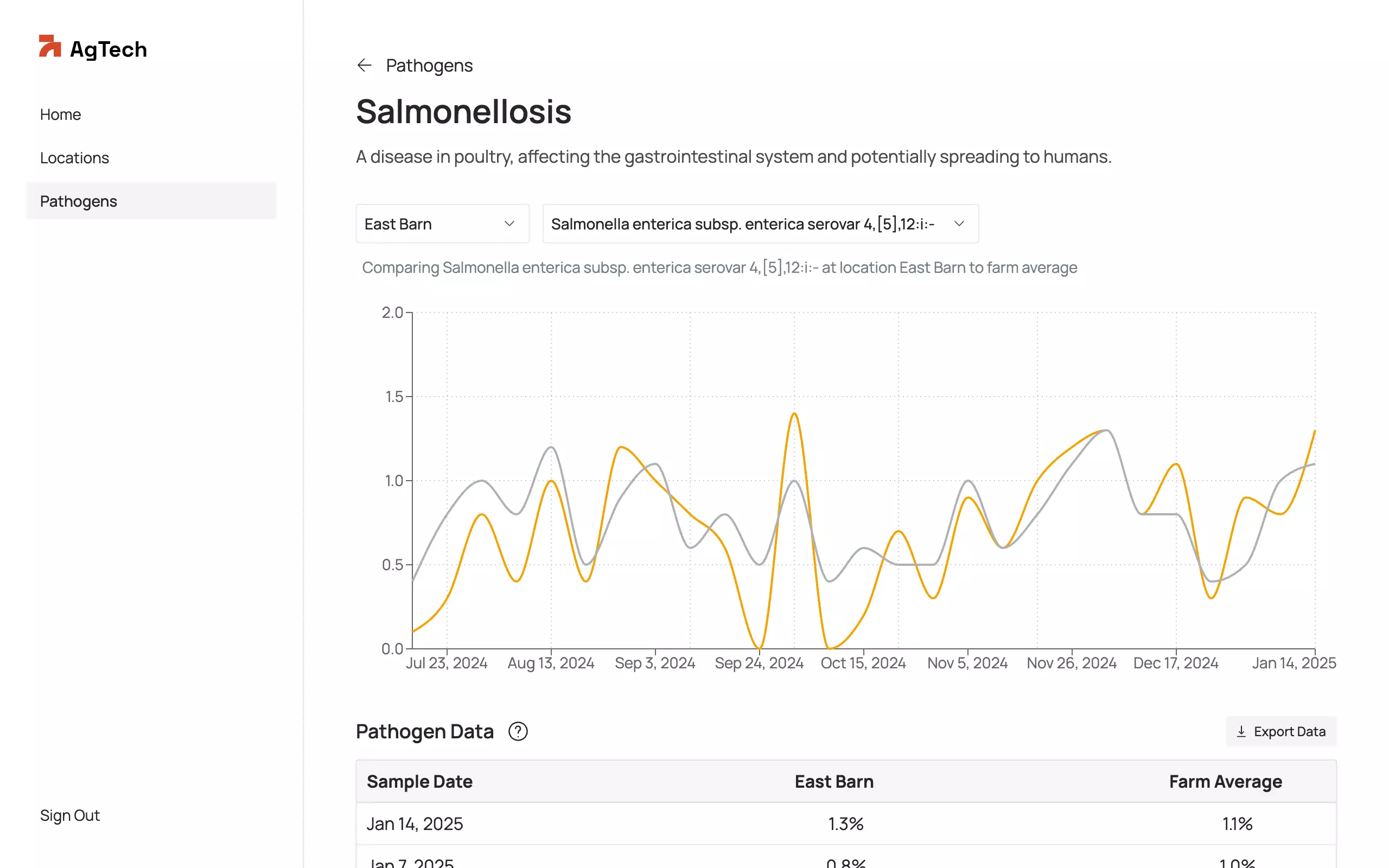Click the download icon in Export Data
Screen dimensions: 1389x868
click(x=1241, y=731)
